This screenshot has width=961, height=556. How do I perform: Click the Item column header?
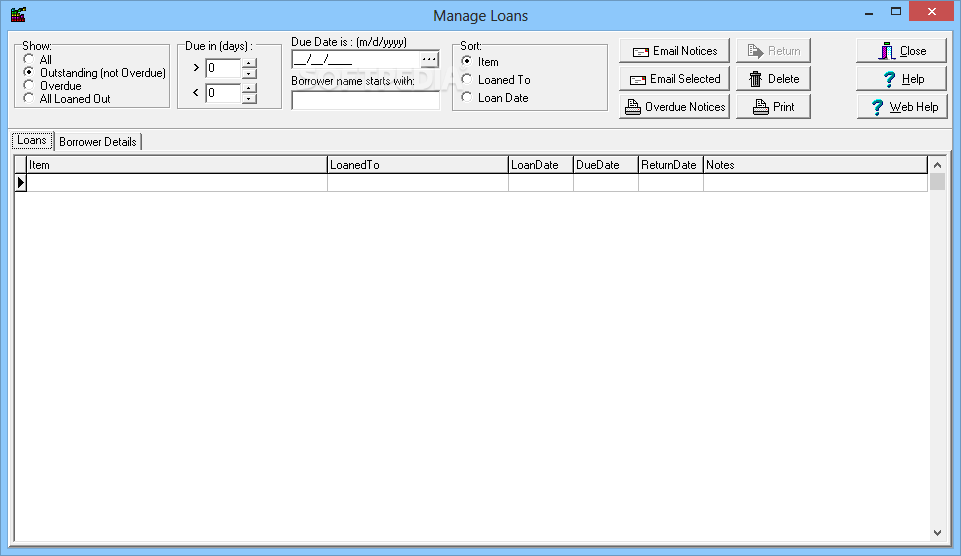[x=177, y=165]
